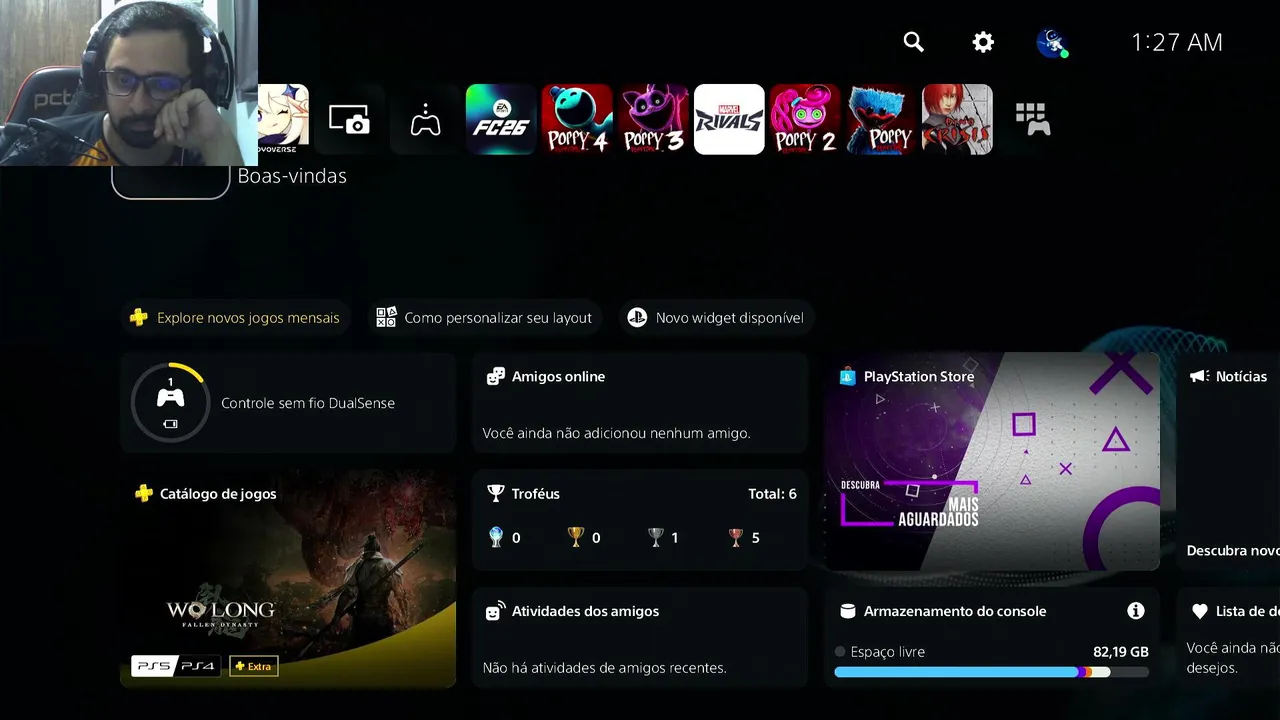
Task: Click 'Armazenamento do console' title
Action: tap(955, 611)
